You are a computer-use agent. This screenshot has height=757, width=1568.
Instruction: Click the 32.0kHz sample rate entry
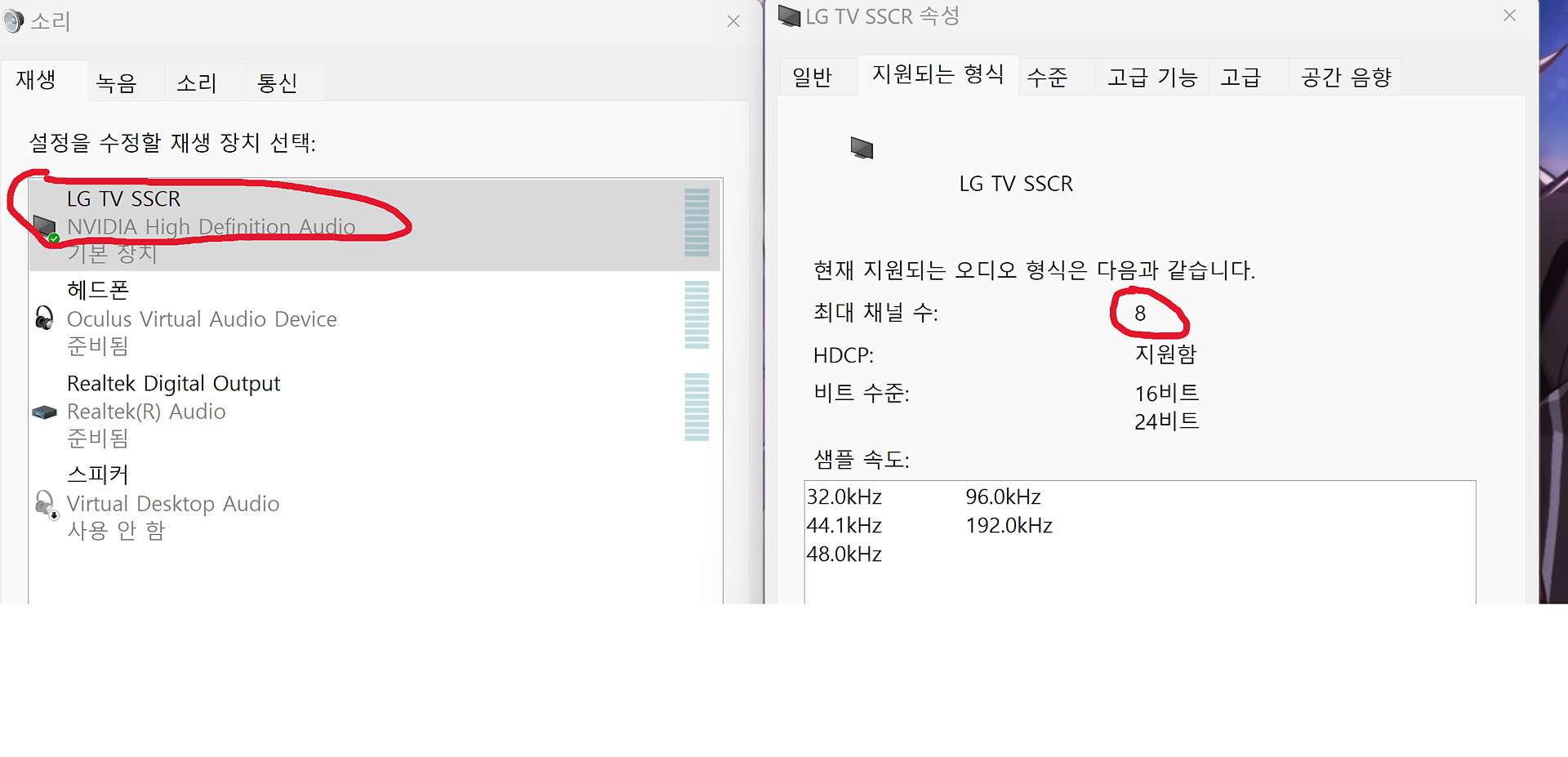[844, 497]
